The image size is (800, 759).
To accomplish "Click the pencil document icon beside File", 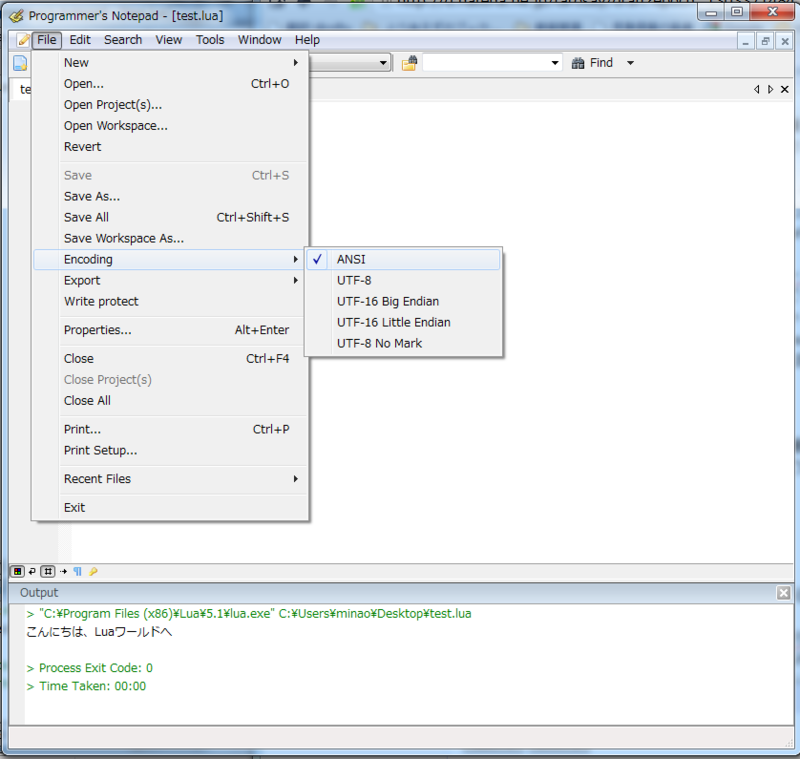I will point(22,40).
